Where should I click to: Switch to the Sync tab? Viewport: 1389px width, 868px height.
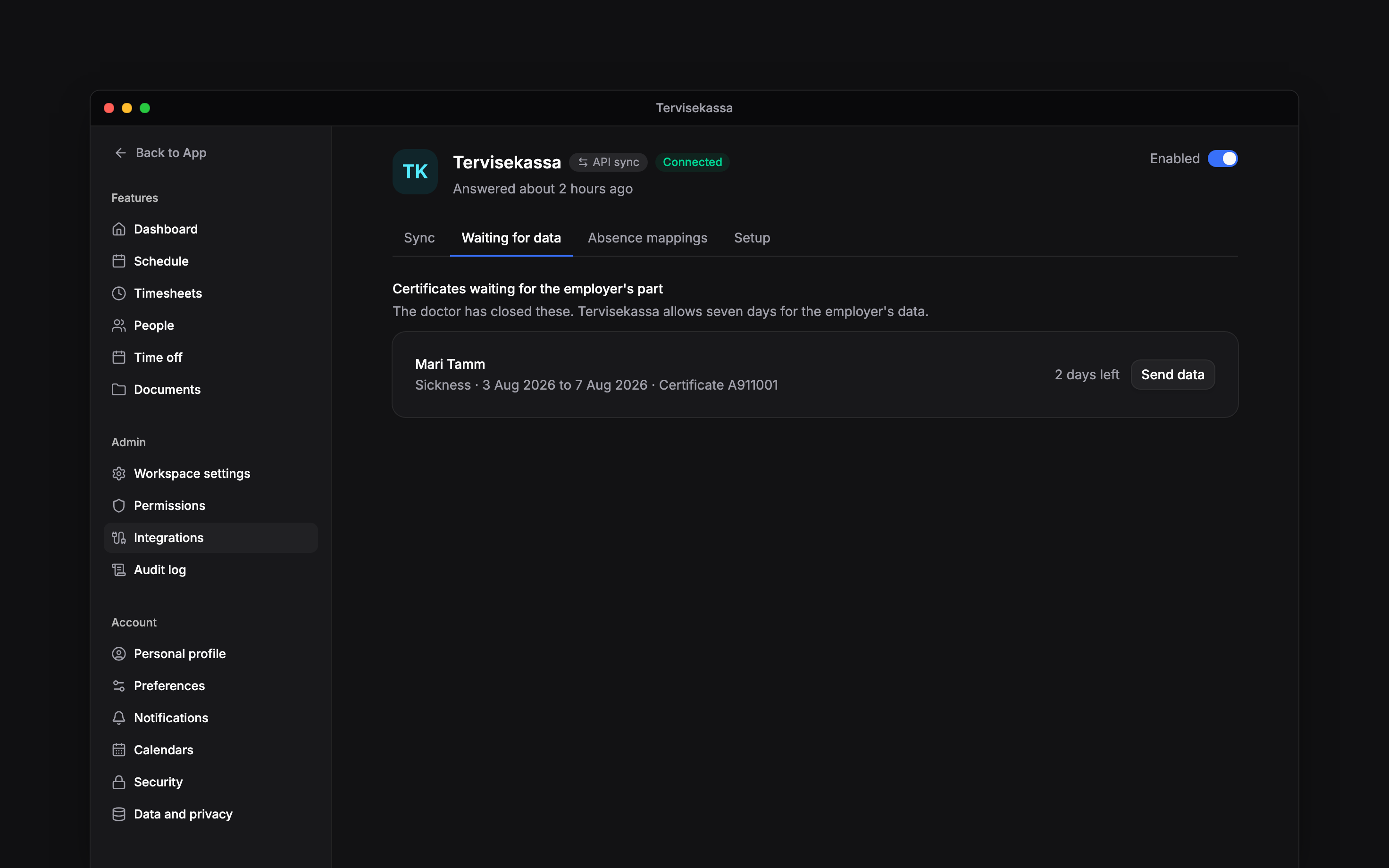pyautogui.click(x=419, y=238)
